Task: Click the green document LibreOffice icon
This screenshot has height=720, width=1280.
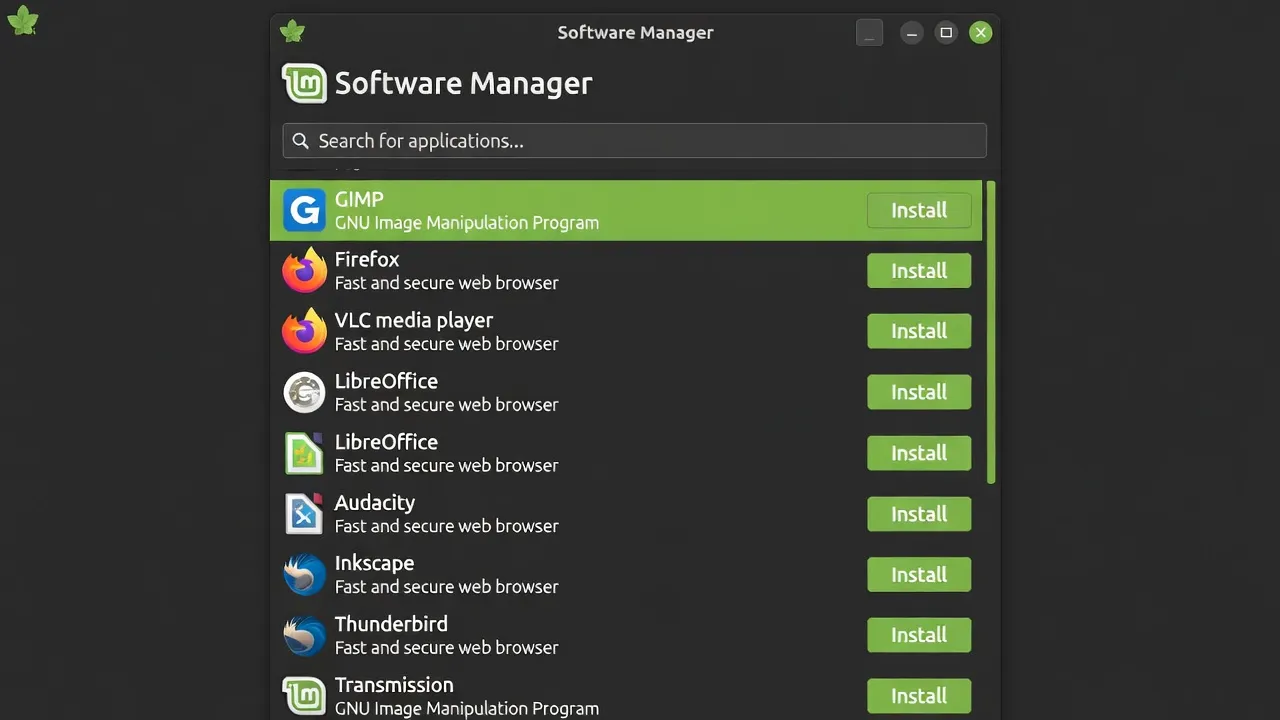Action: 304,453
